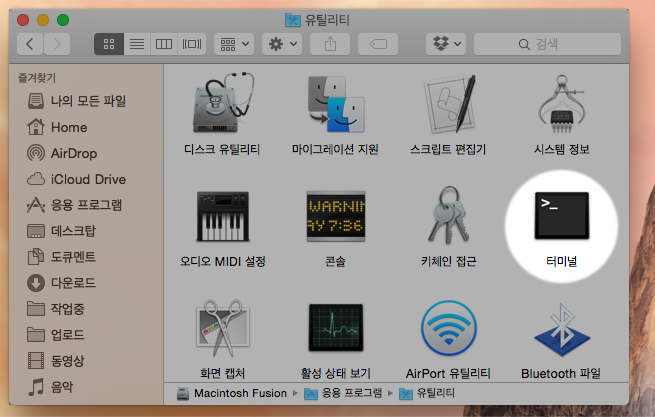
Task: Open 다운로드 in the sidebar
Action: 61,283
